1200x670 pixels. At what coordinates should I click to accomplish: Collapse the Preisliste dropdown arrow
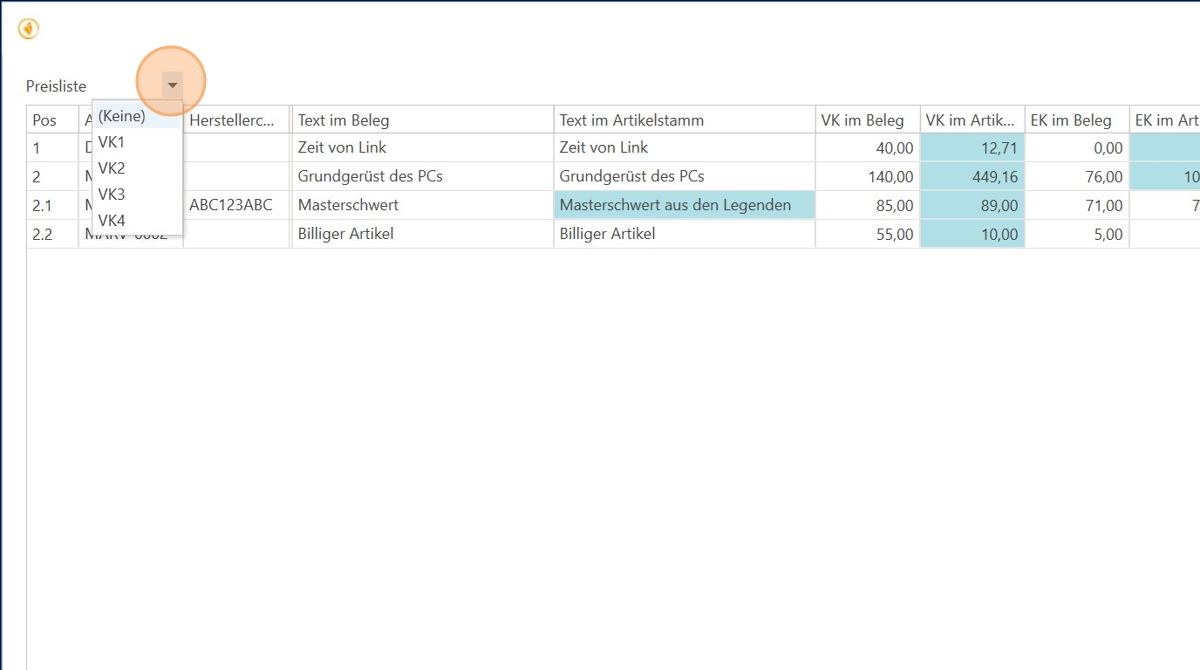172,86
